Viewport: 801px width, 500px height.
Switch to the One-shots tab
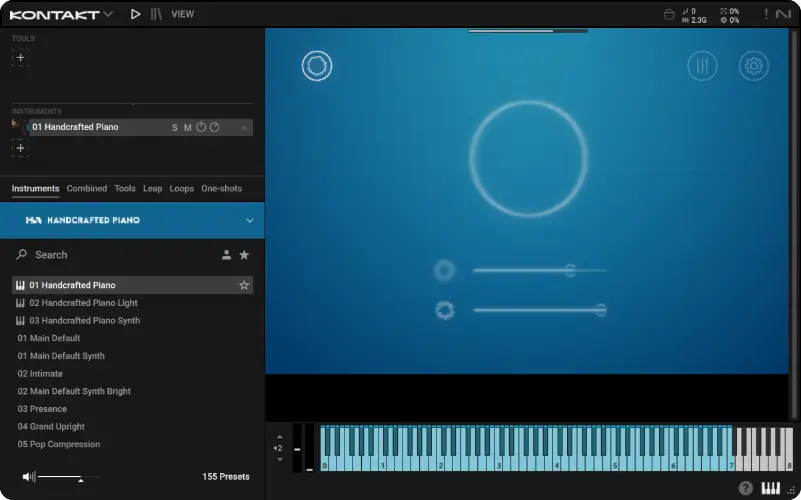click(222, 188)
